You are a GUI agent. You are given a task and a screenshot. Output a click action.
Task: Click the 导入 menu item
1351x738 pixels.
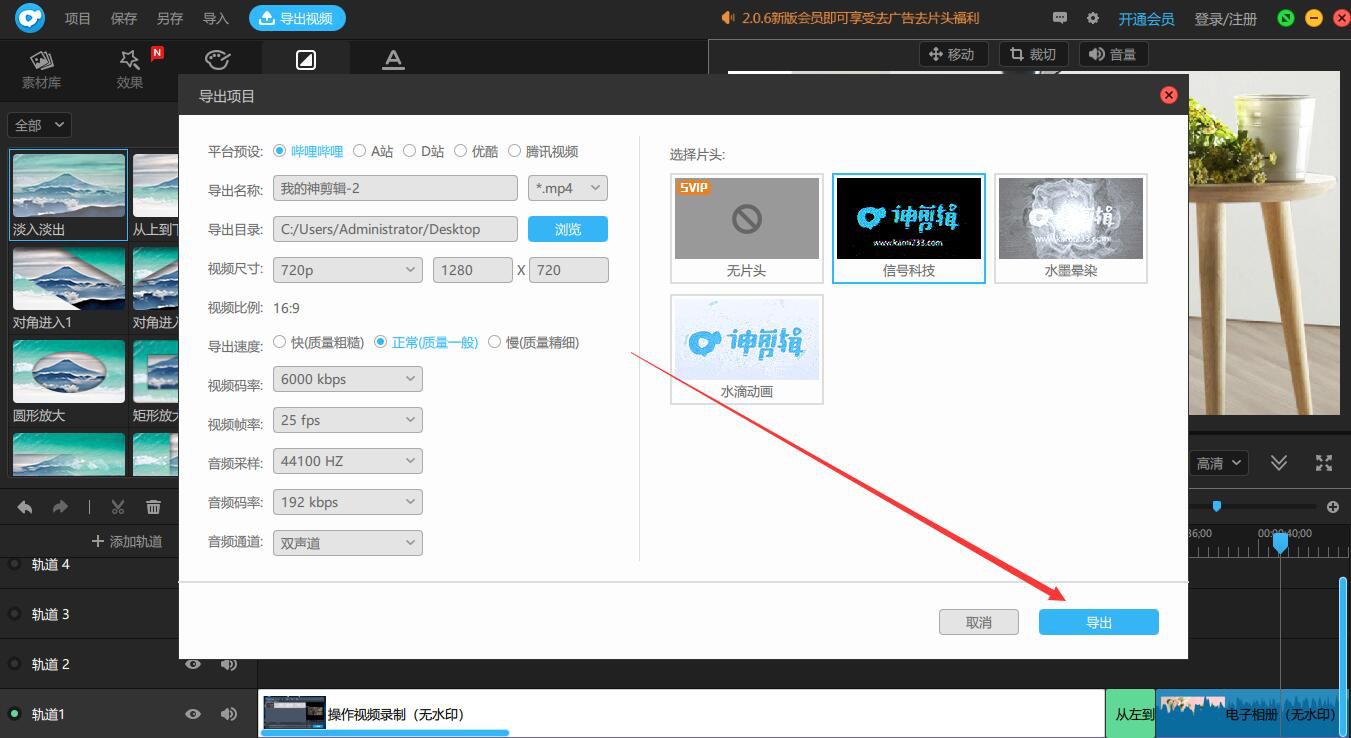(216, 18)
